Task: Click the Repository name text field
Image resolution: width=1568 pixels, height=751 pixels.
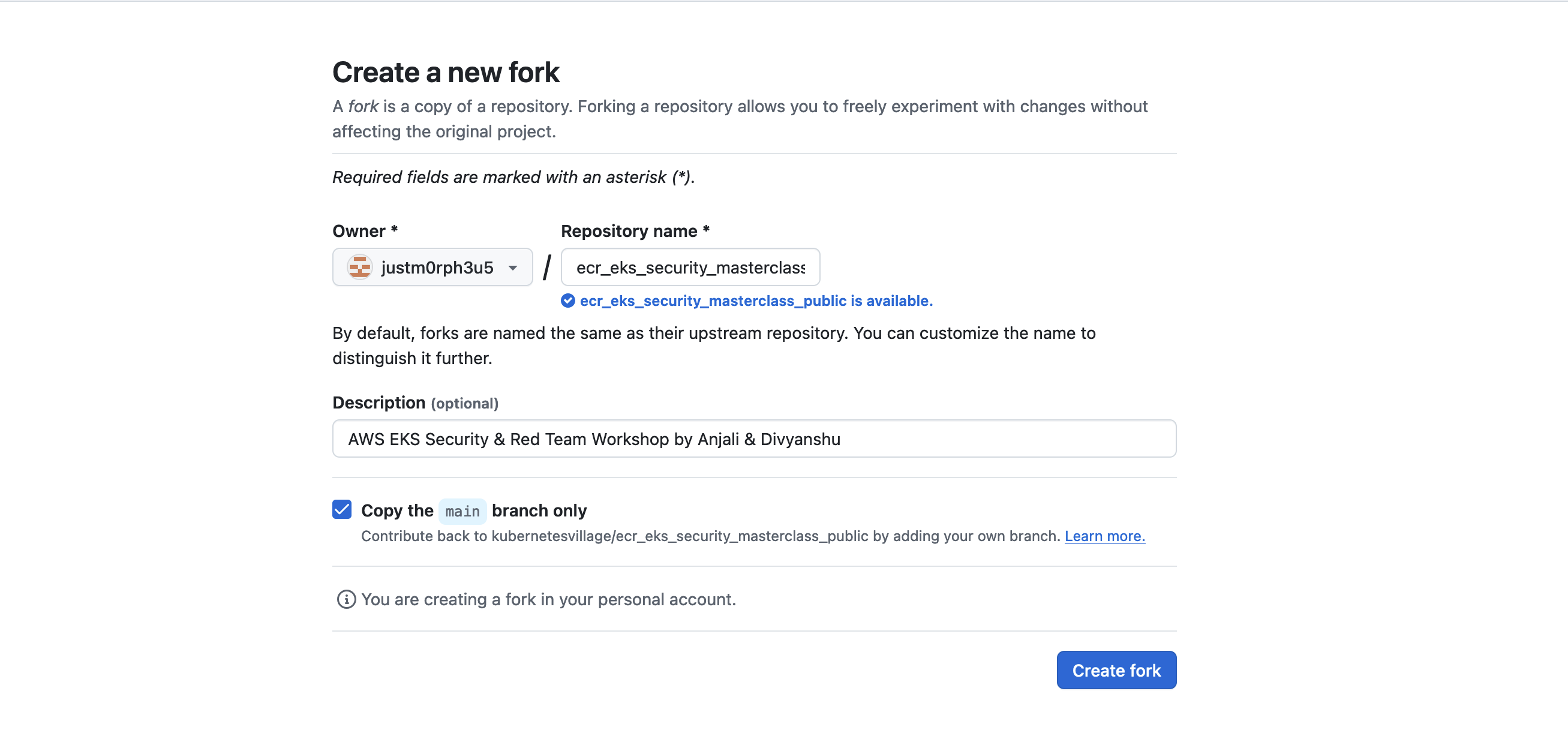Action: click(x=690, y=267)
